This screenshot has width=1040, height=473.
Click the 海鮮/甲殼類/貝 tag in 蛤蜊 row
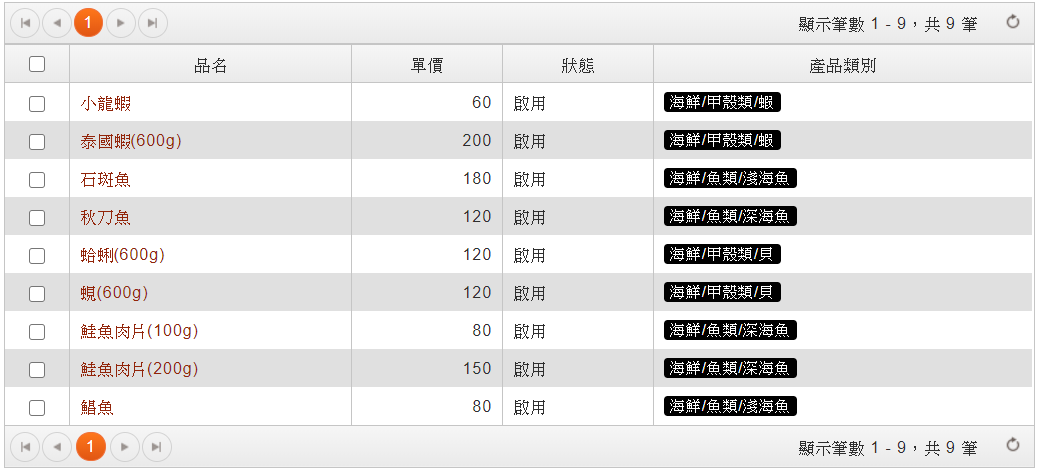(x=722, y=254)
